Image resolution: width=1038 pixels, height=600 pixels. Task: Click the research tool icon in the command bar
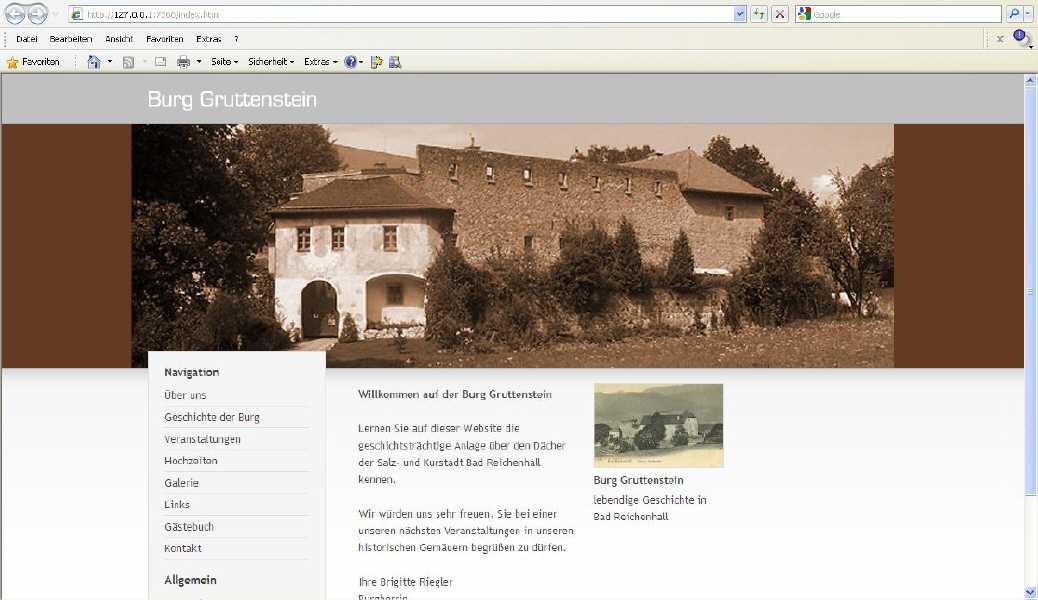pyautogui.click(x=395, y=62)
